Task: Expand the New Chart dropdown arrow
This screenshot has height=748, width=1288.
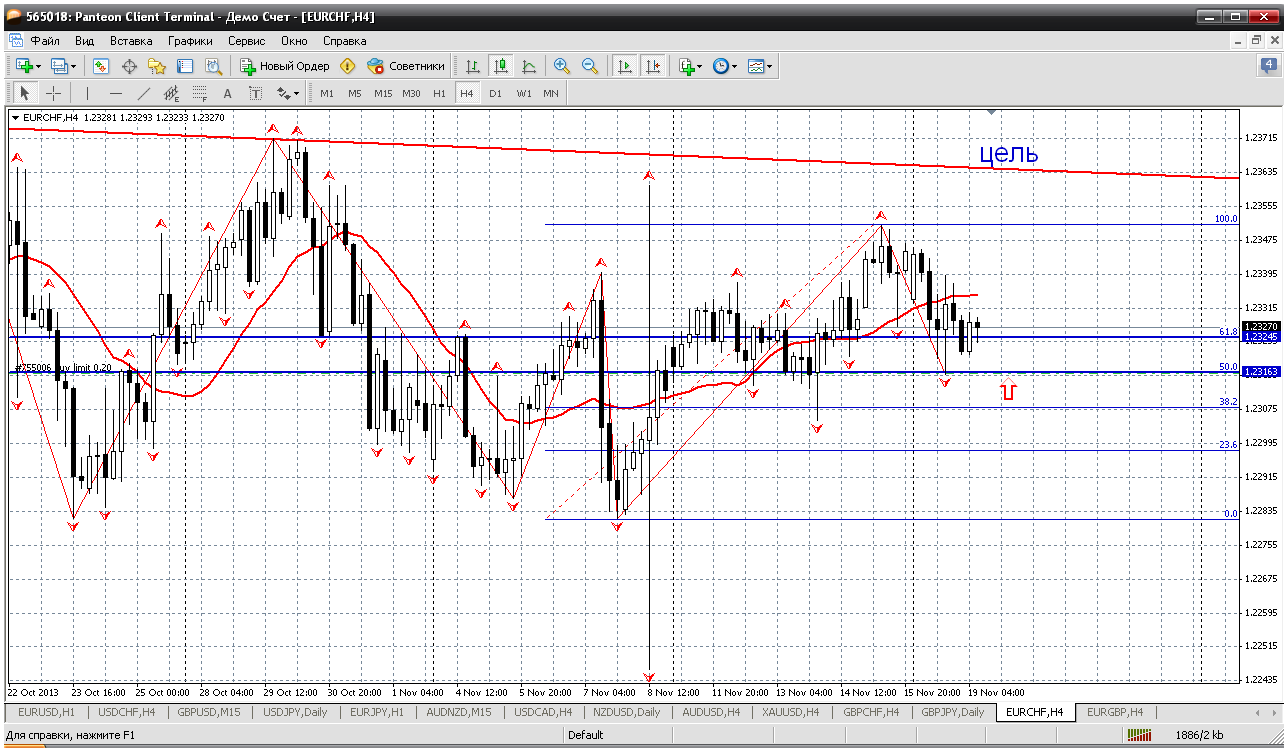Action: click(39, 67)
